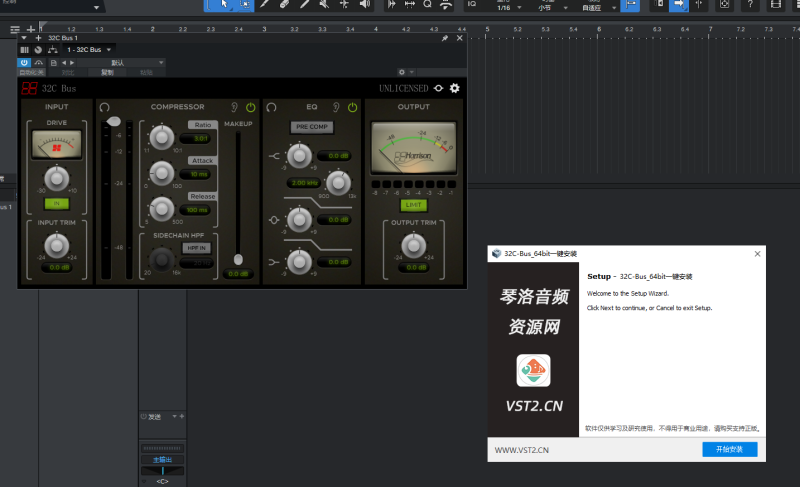Click the 自动化 tab in plugin header
Image resolution: width=800 pixels, height=487 pixels.
click(x=31, y=72)
